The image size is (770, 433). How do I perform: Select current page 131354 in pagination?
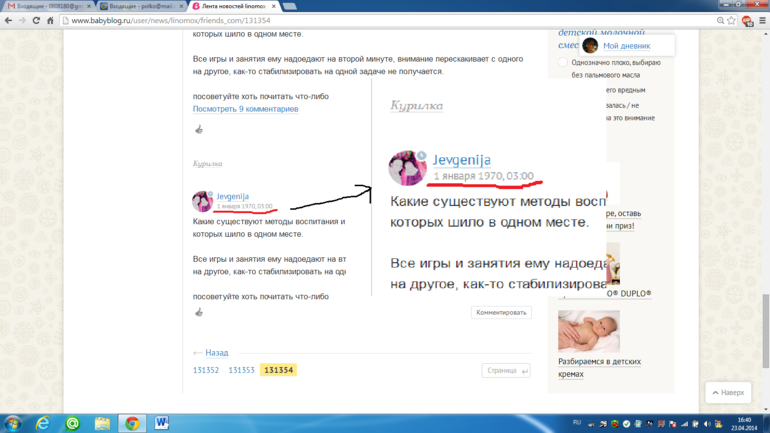click(x=278, y=370)
